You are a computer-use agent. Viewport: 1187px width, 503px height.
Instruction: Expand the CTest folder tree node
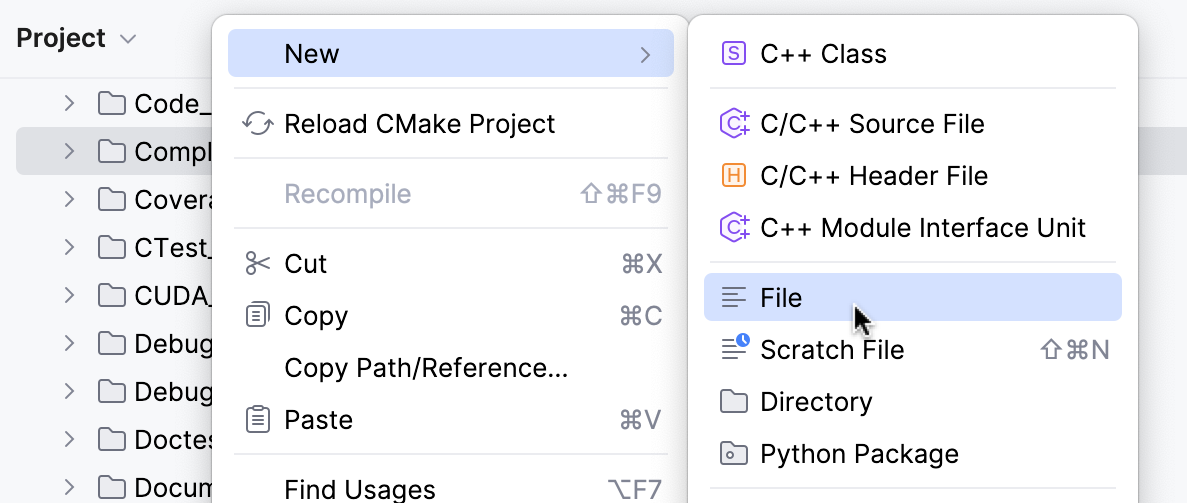tap(69, 247)
